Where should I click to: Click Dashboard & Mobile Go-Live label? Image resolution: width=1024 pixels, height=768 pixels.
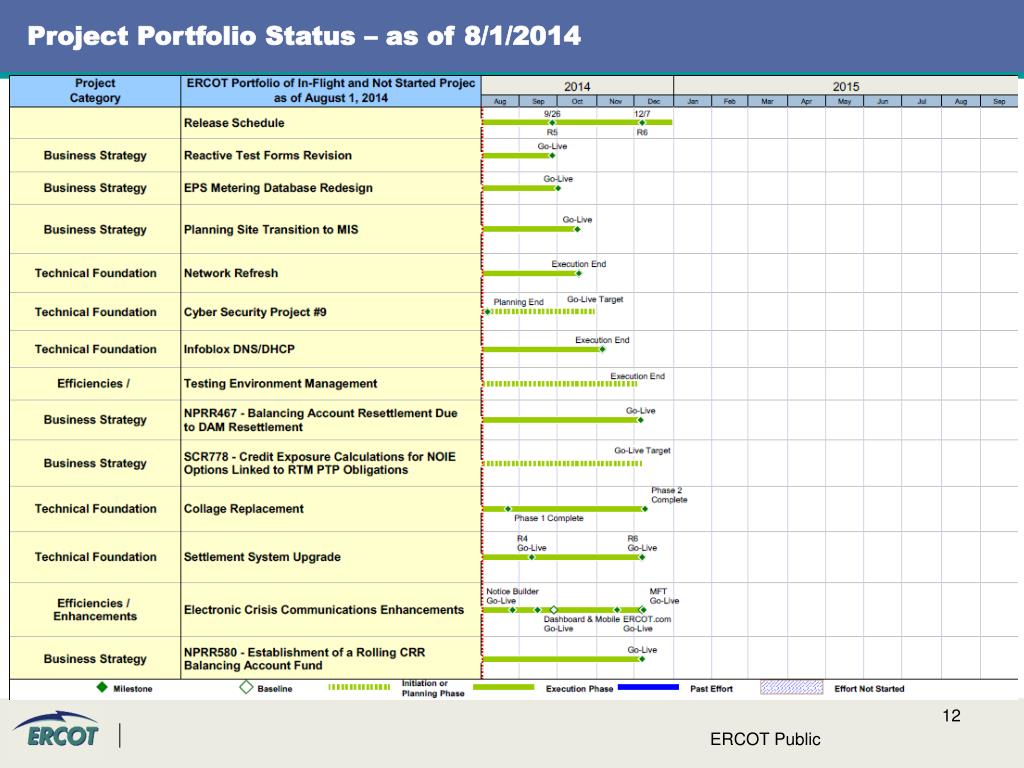(581, 624)
